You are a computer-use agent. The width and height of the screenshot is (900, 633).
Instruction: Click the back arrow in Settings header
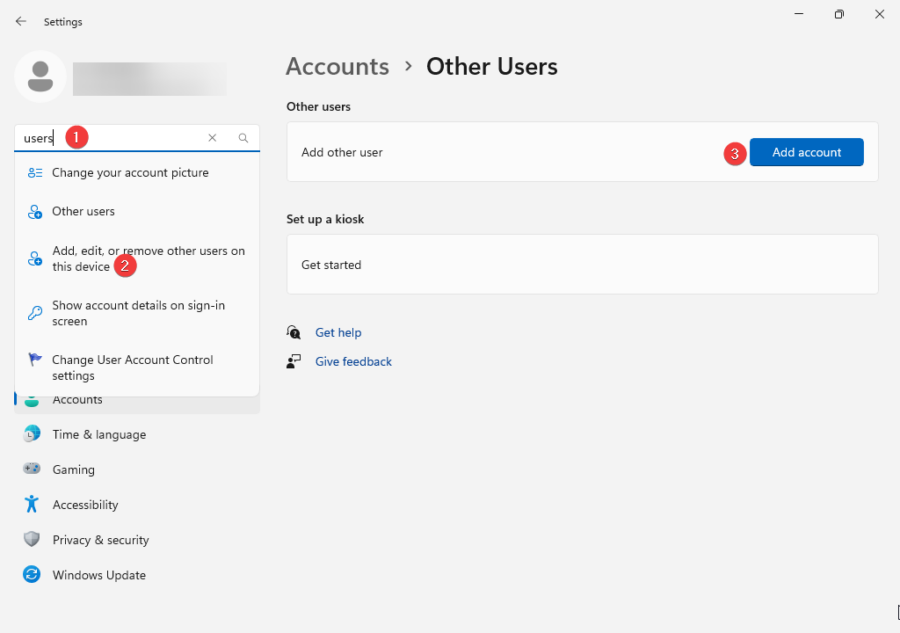click(x=21, y=21)
